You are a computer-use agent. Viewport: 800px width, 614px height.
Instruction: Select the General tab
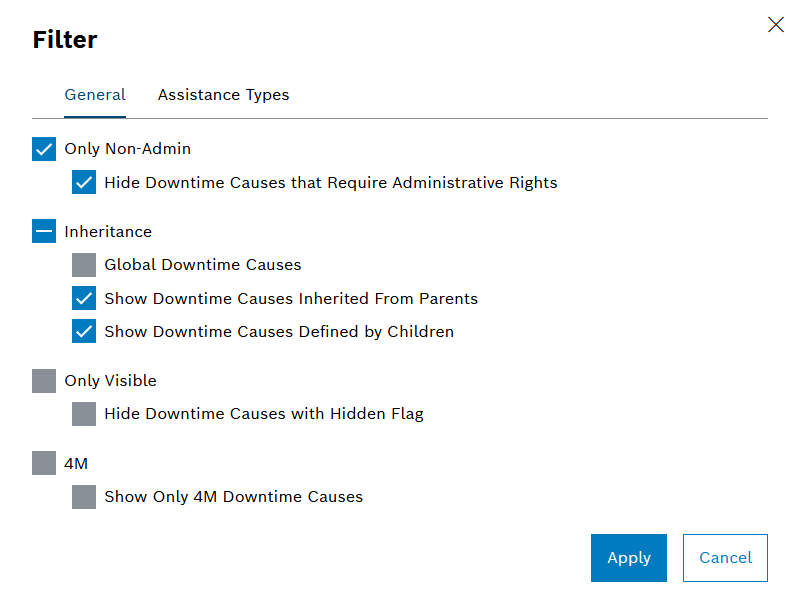click(95, 95)
